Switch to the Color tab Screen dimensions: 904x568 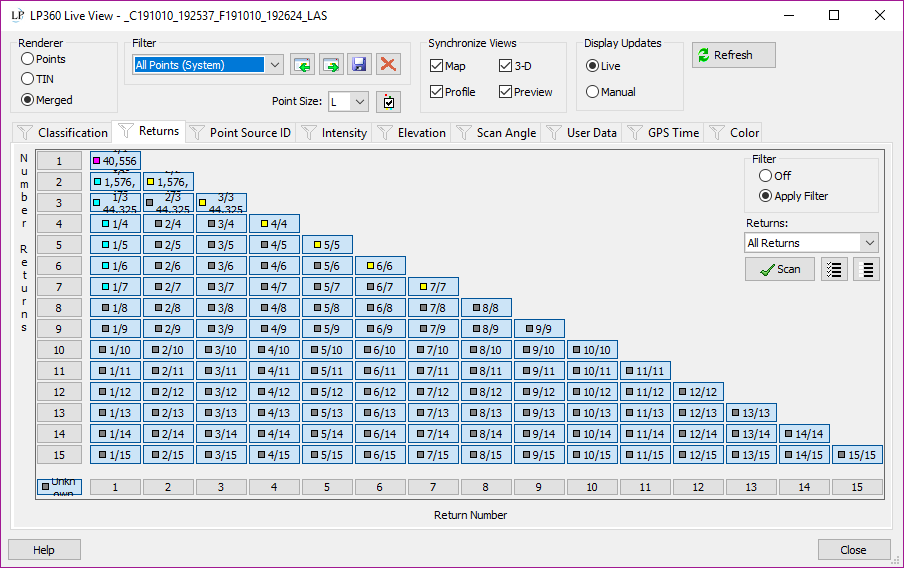click(734, 133)
